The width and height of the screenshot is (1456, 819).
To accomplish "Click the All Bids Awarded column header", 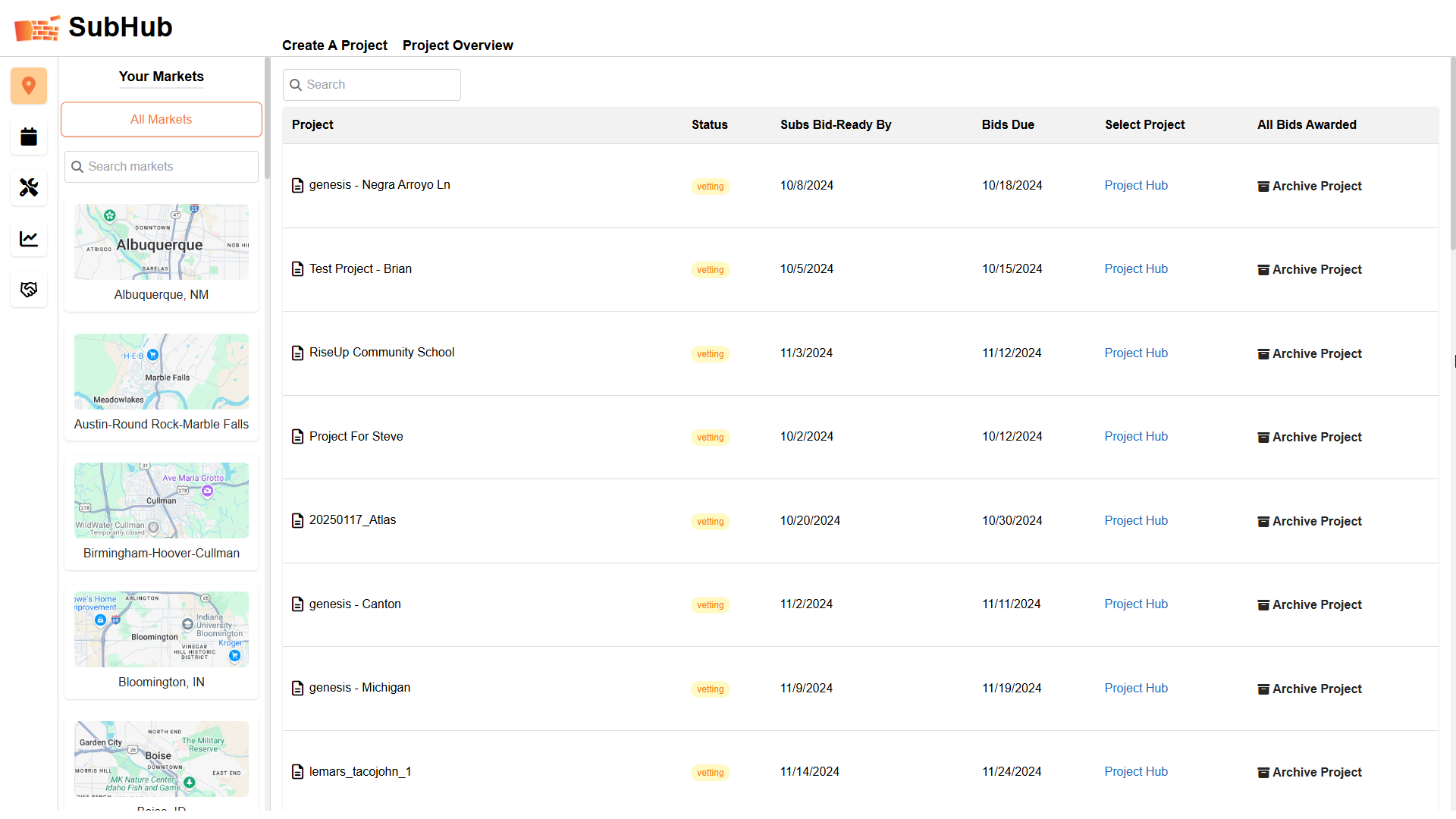I will click(1307, 125).
